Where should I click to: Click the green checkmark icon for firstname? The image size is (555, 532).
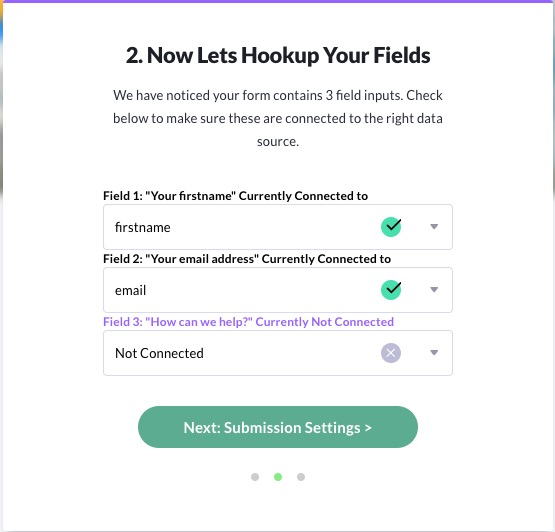(391, 227)
